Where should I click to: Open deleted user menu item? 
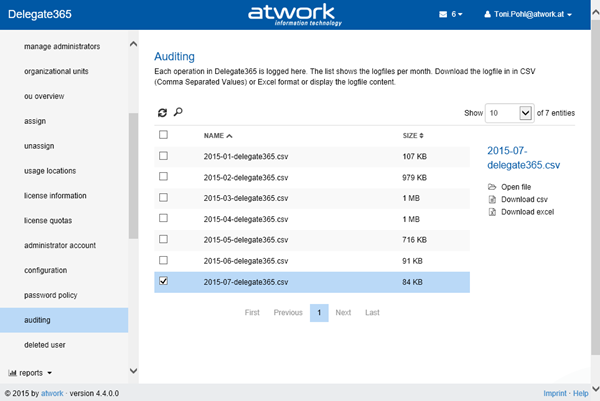click(45, 345)
